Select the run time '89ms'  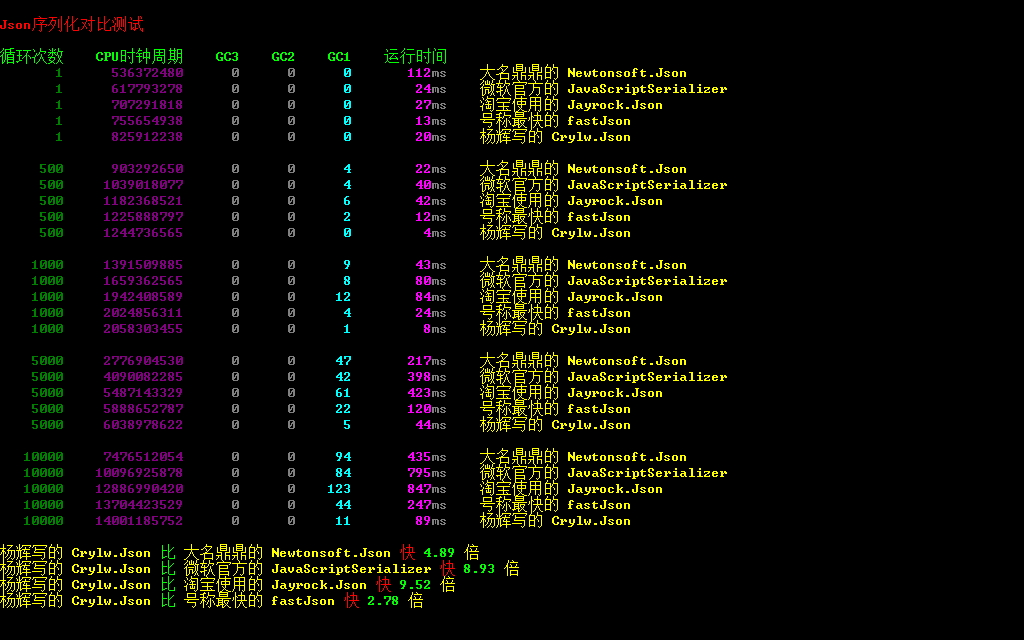tap(430, 521)
